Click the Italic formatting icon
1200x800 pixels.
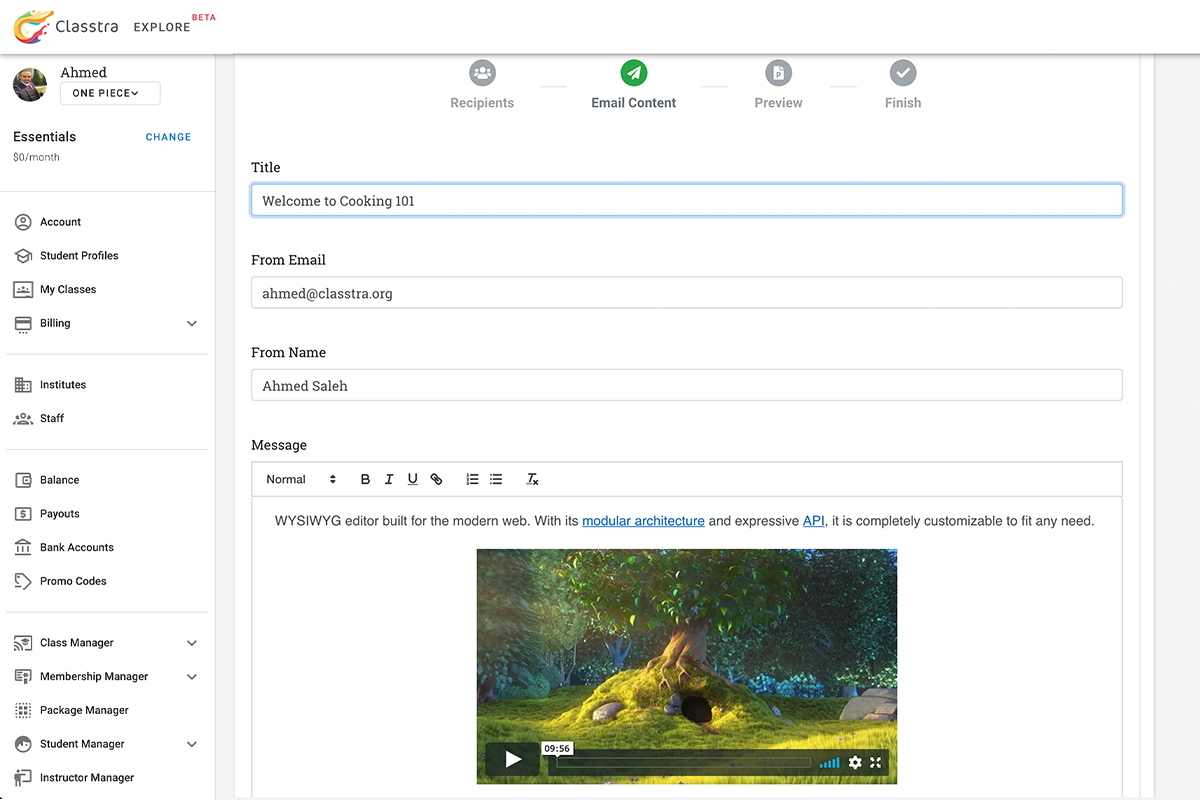click(x=389, y=479)
